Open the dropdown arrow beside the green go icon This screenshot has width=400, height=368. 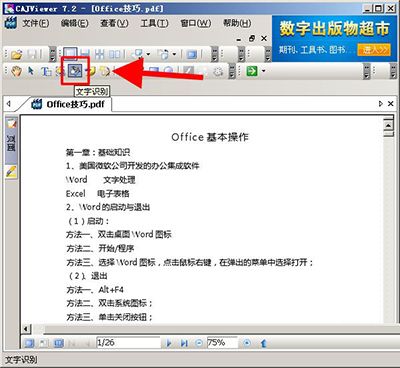point(264,71)
